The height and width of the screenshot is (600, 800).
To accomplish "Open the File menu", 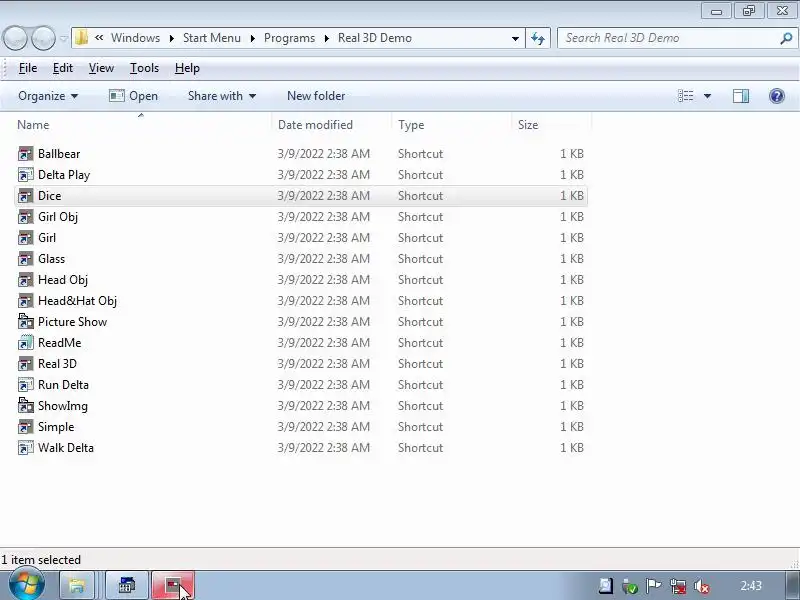I will [28, 68].
